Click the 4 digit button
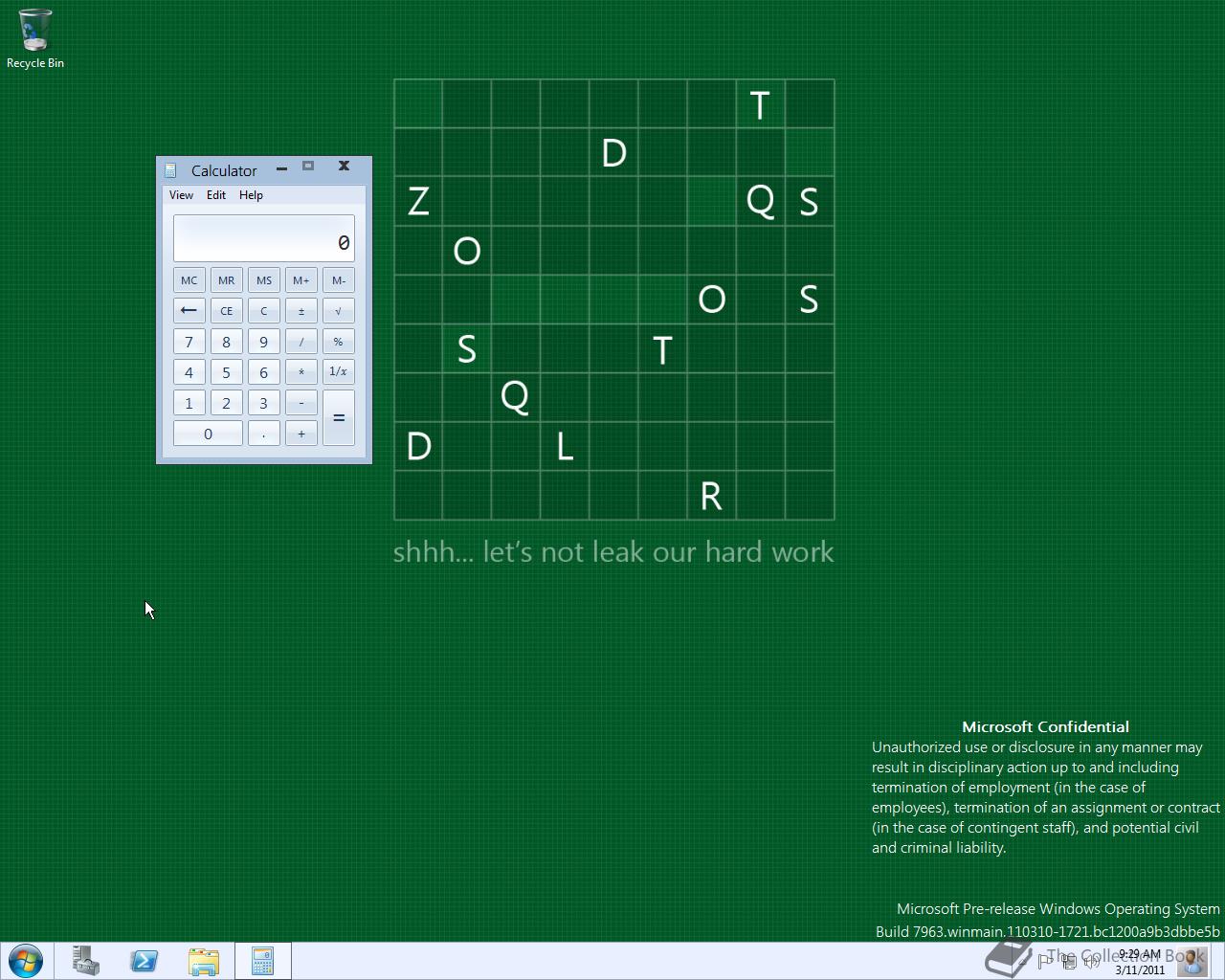 pyautogui.click(x=189, y=372)
